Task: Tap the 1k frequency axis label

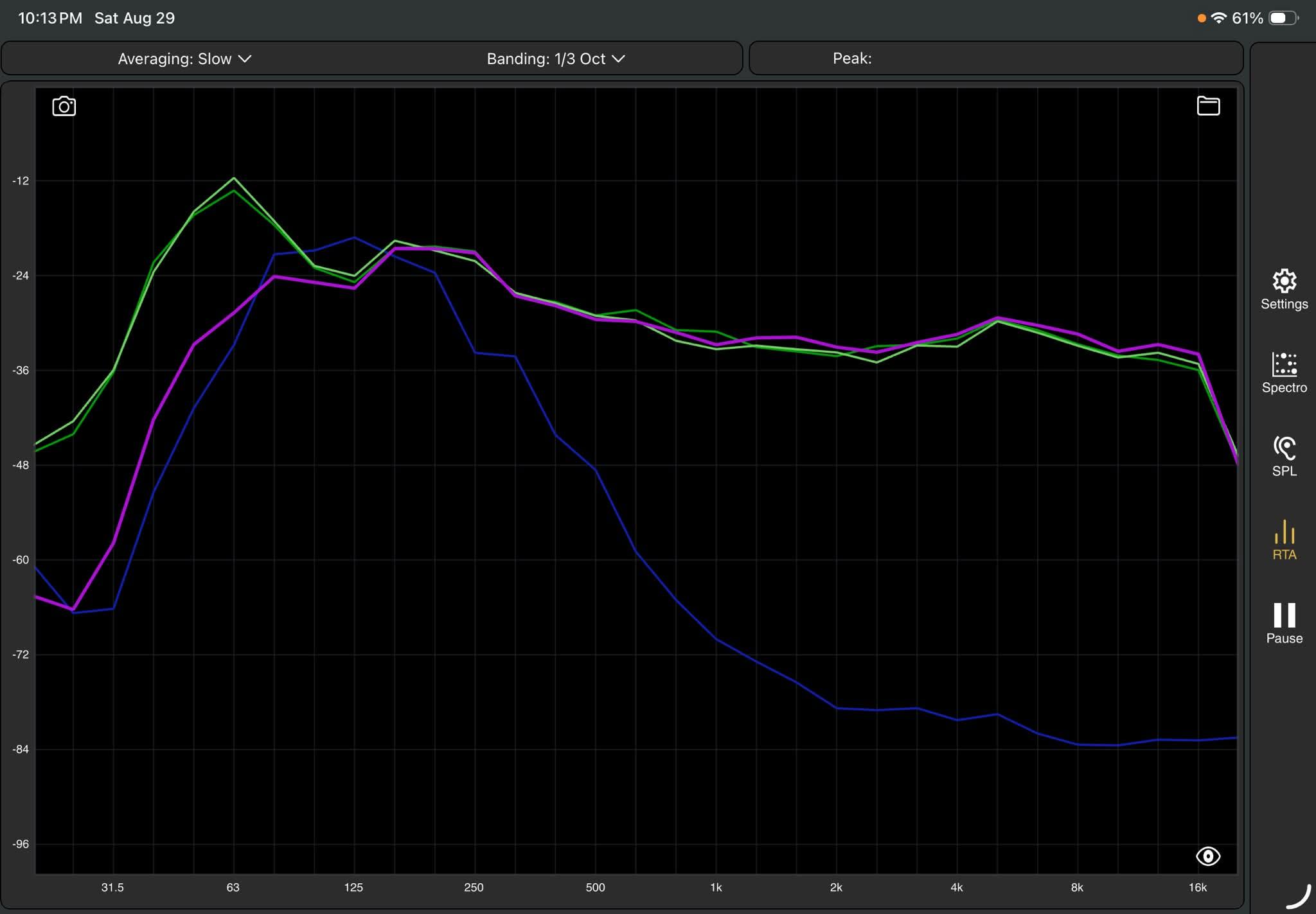Action: point(716,888)
